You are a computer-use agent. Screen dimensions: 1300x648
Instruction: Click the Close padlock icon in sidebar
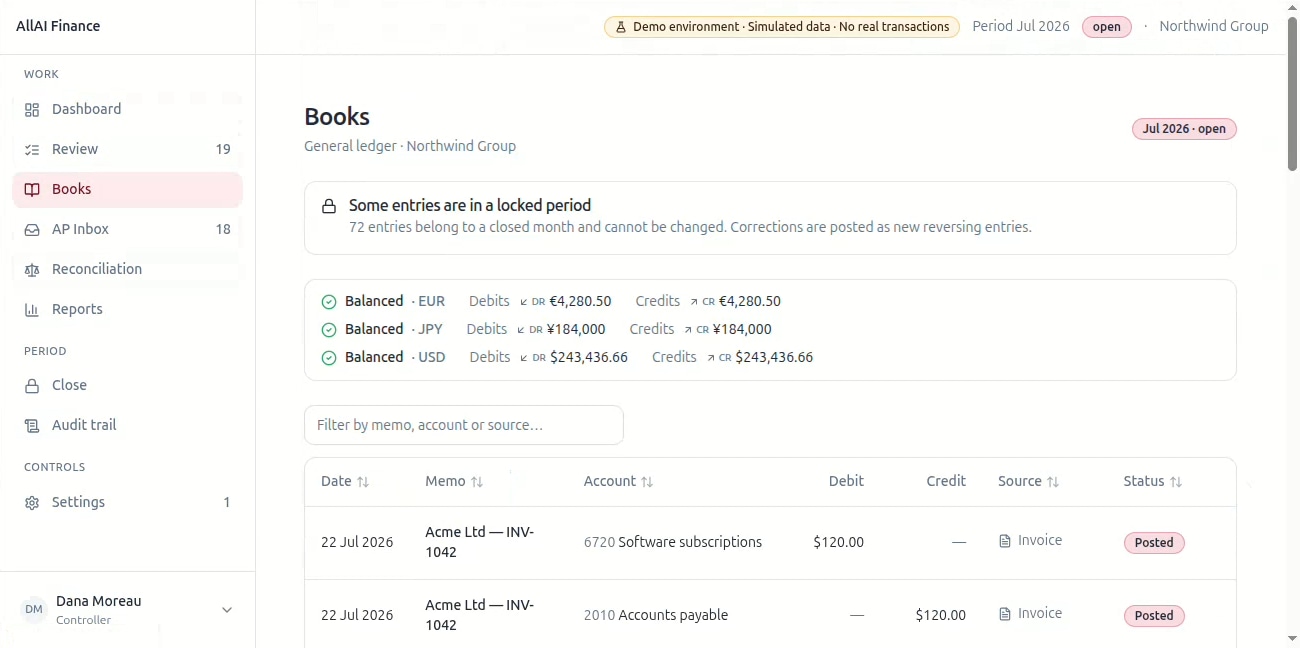pyautogui.click(x=32, y=385)
